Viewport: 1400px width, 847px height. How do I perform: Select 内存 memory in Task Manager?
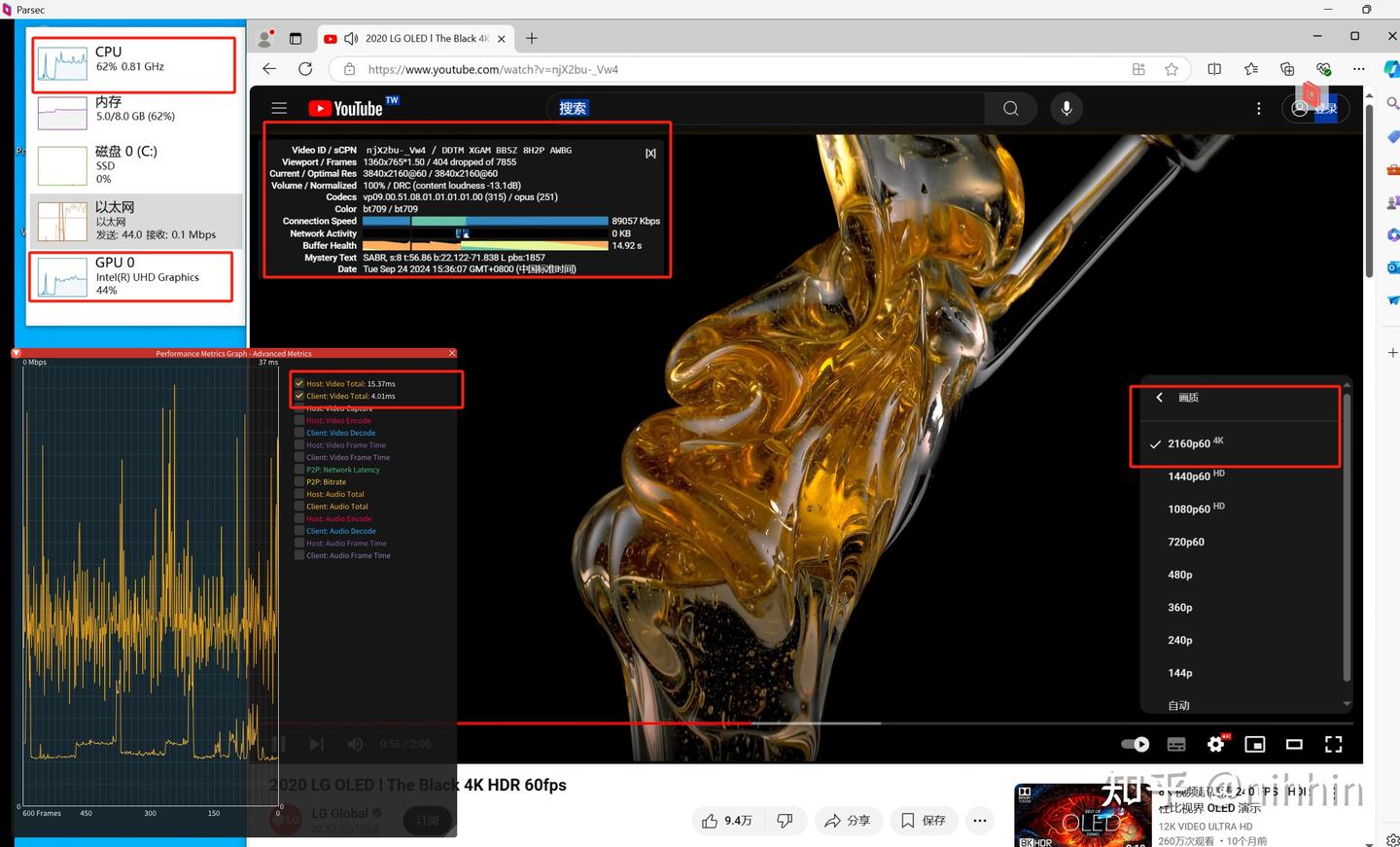(x=136, y=112)
